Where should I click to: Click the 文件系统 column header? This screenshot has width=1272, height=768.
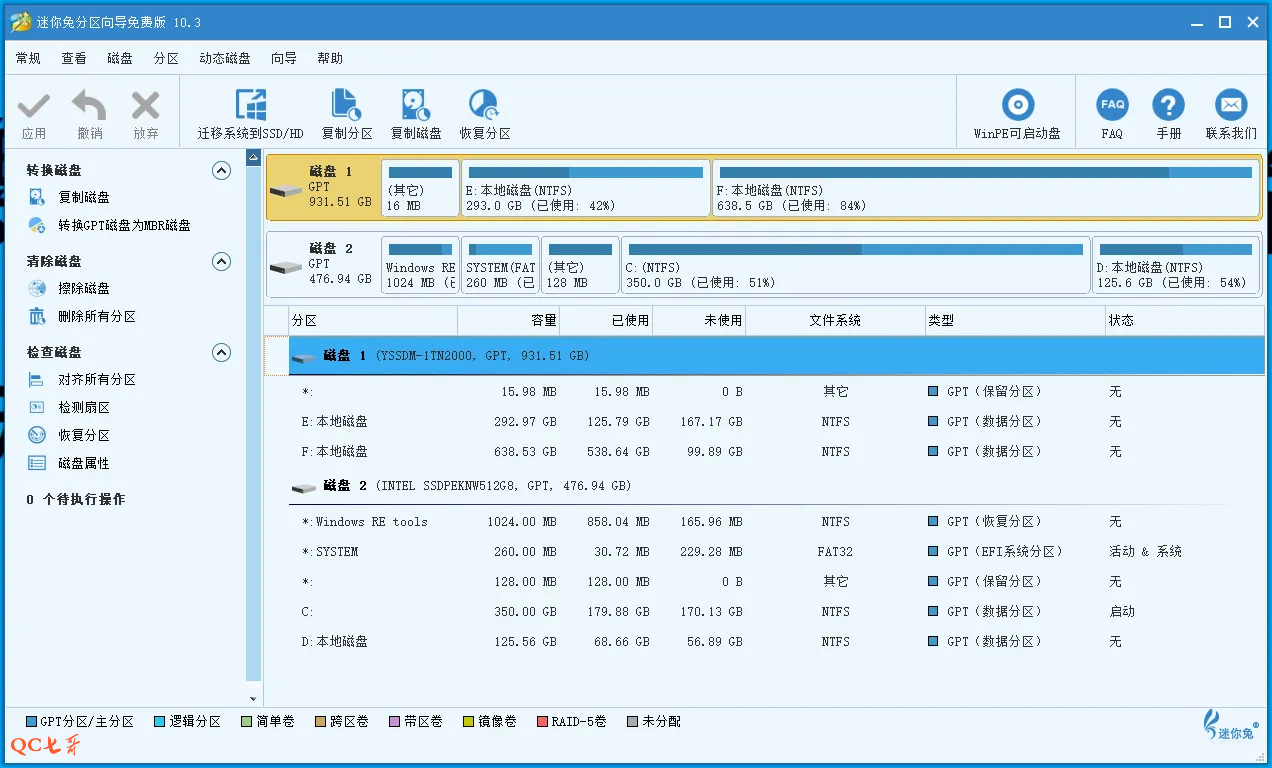click(x=835, y=321)
